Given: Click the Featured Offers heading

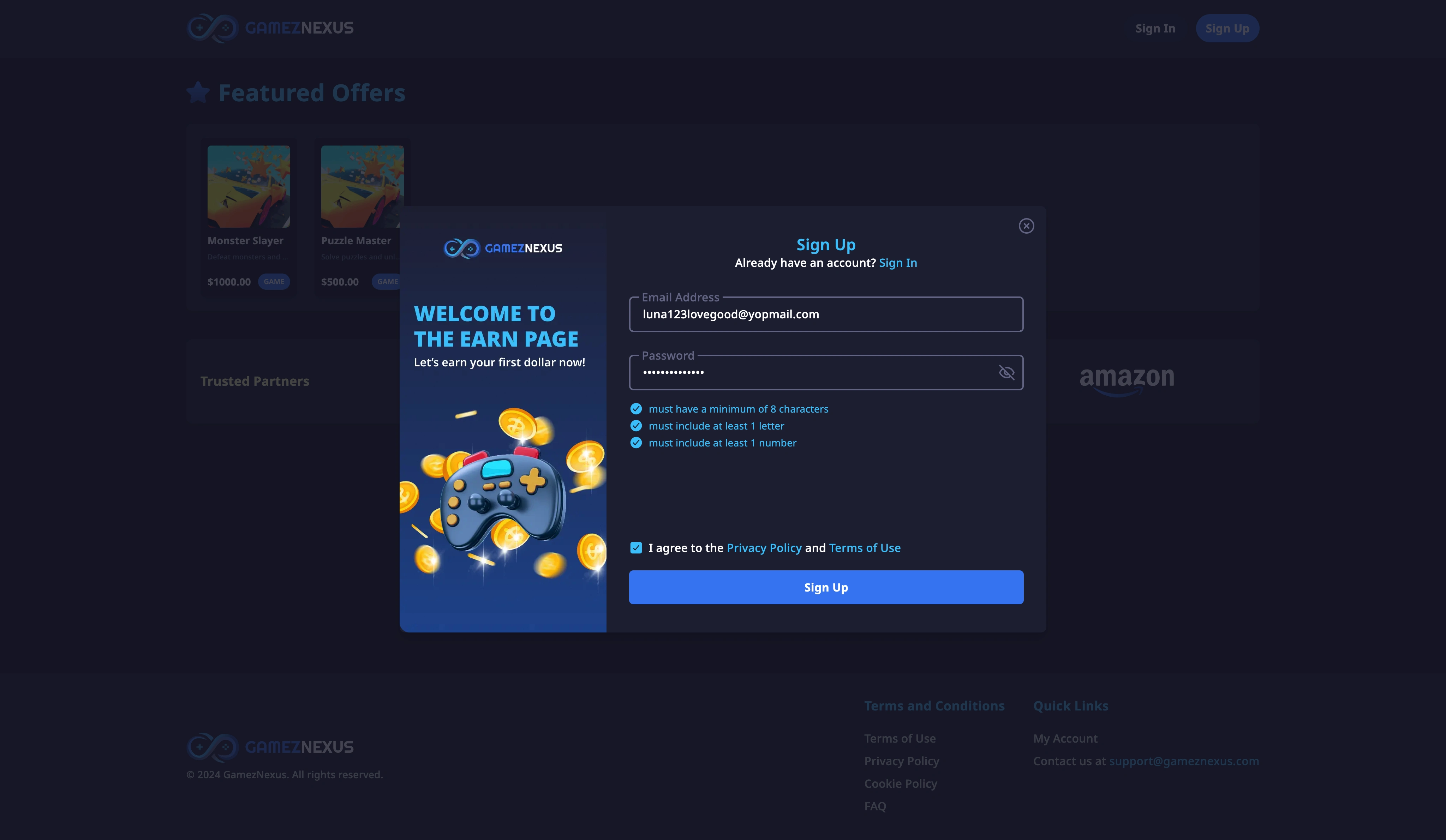Looking at the screenshot, I should (312, 93).
